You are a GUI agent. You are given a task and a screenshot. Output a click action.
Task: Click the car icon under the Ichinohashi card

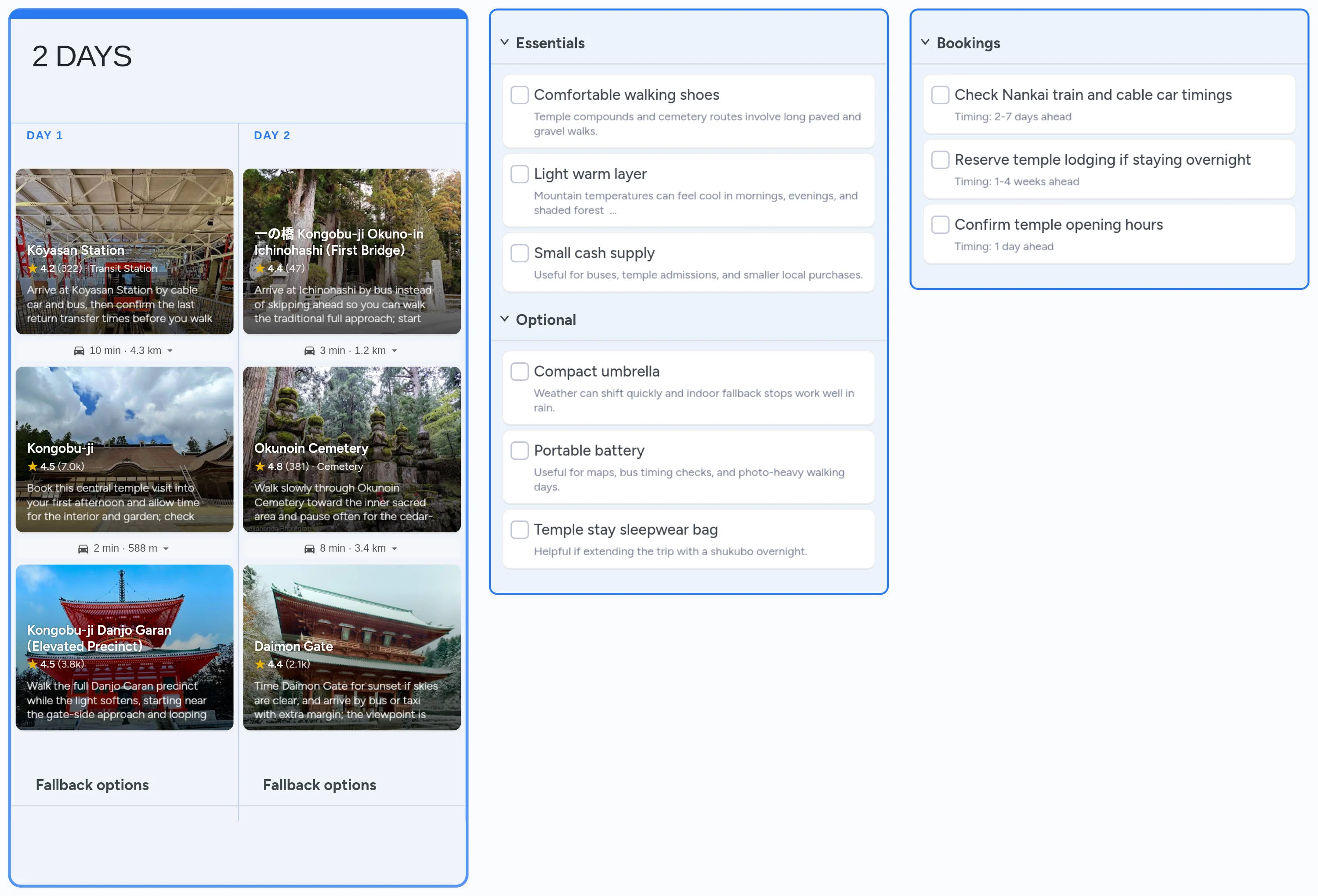click(x=309, y=350)
